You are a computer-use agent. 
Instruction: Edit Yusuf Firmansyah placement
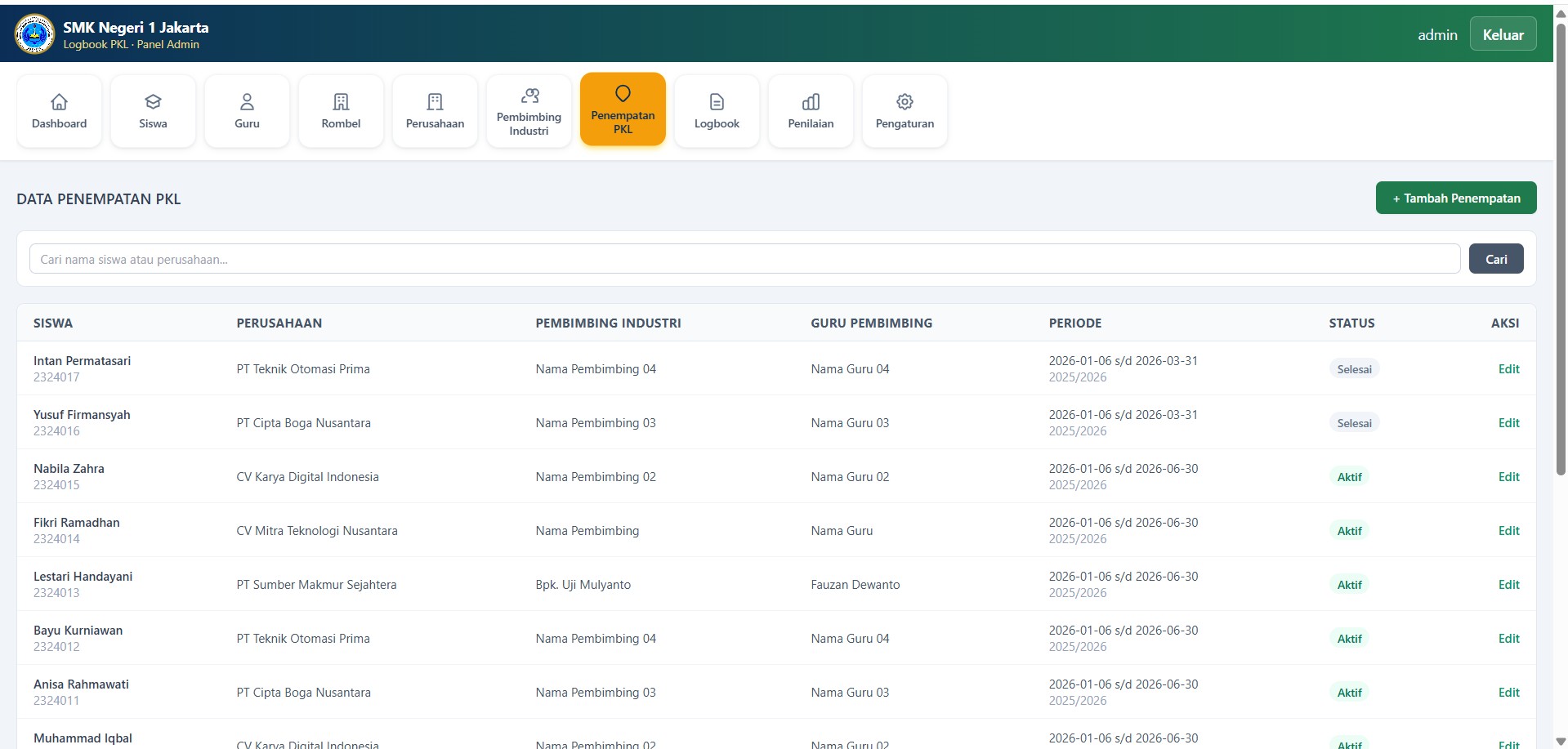[x=1508, y=422]
